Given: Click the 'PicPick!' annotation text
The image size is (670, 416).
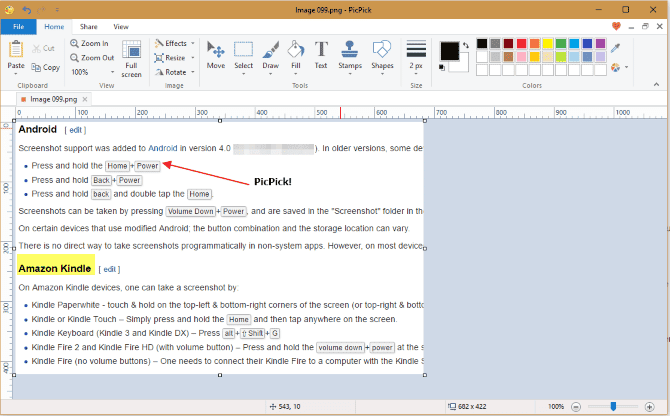Looking at the screenshot, I should pos(273,182).
